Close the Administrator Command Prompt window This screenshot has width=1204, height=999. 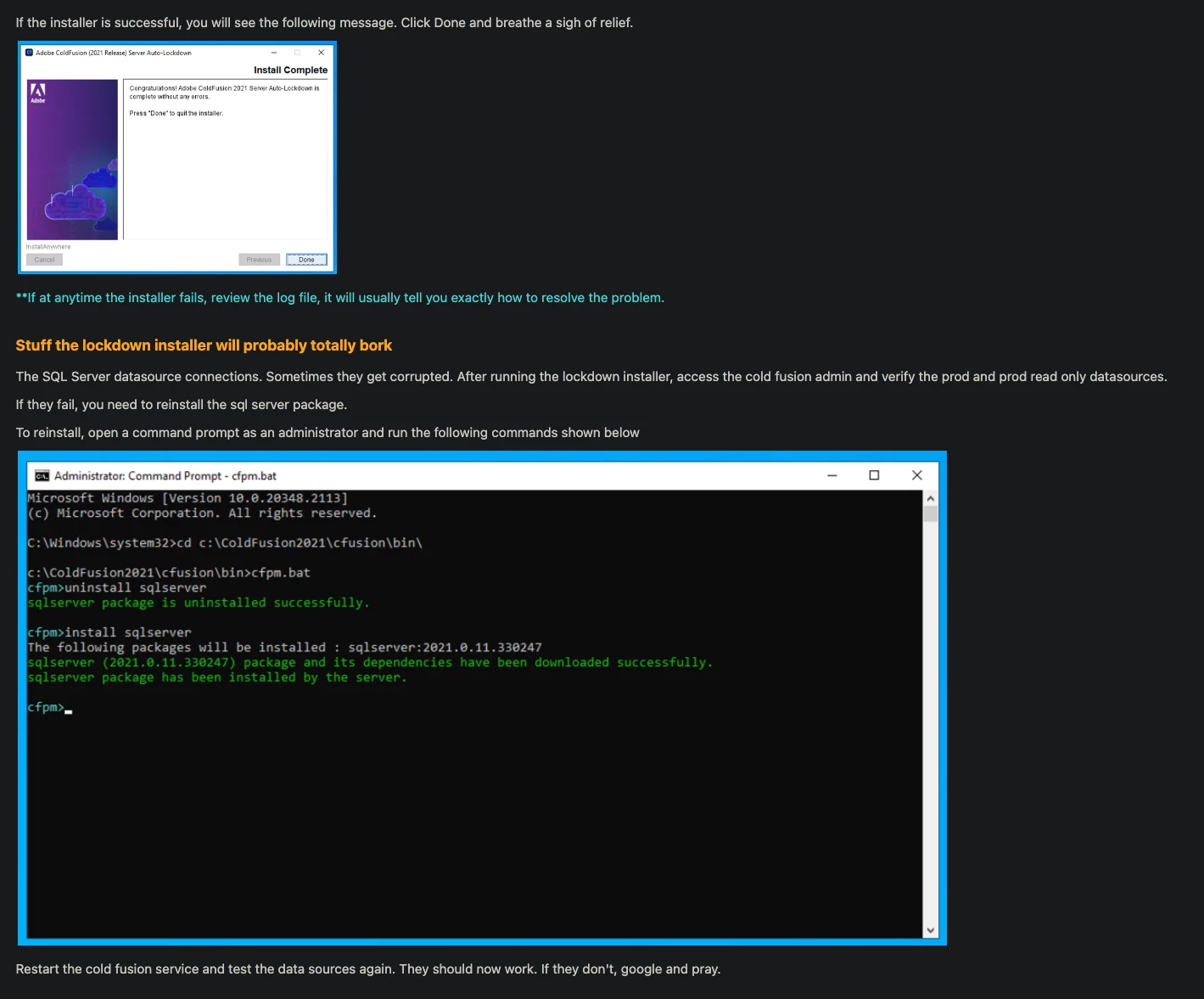[916, 475]
